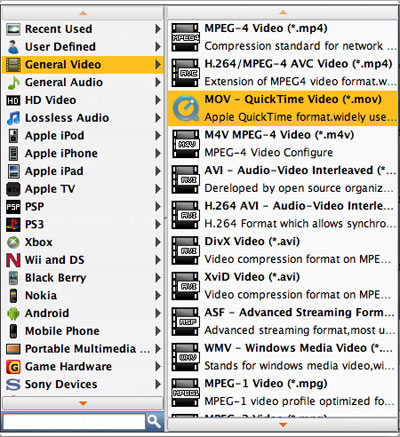400x437 pixels.
Task: Click the Lossless Audio music note icon
Action: 13,118
